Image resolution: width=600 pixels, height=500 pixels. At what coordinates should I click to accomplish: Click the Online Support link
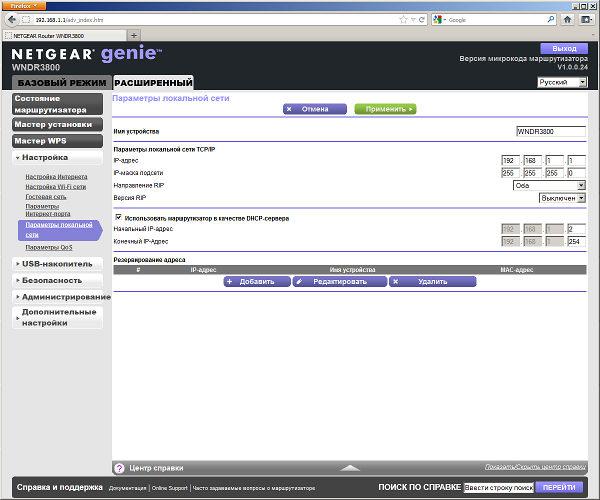click(x=170, y=488)
